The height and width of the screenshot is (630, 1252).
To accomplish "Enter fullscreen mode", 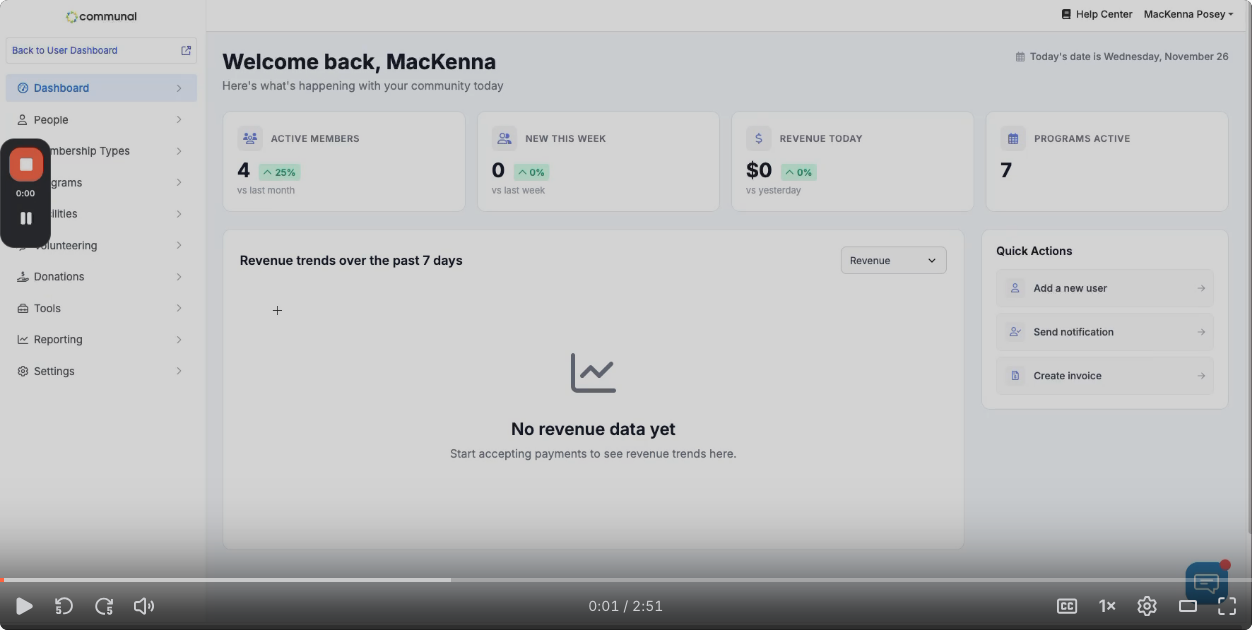I will [x=1227, y=606].
